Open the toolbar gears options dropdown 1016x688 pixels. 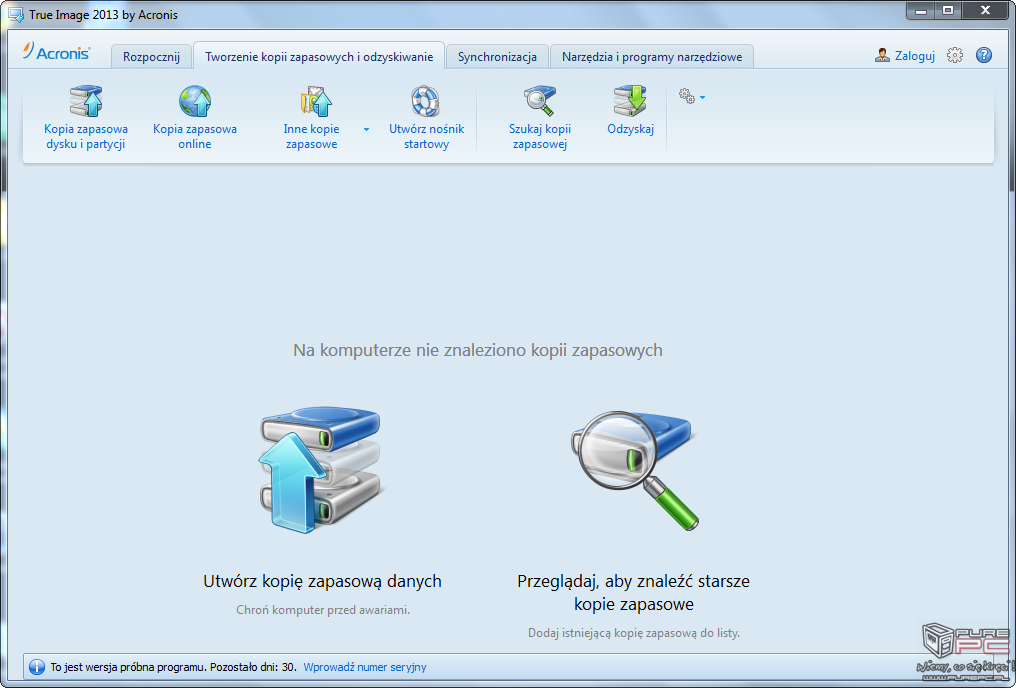[692, 97]
